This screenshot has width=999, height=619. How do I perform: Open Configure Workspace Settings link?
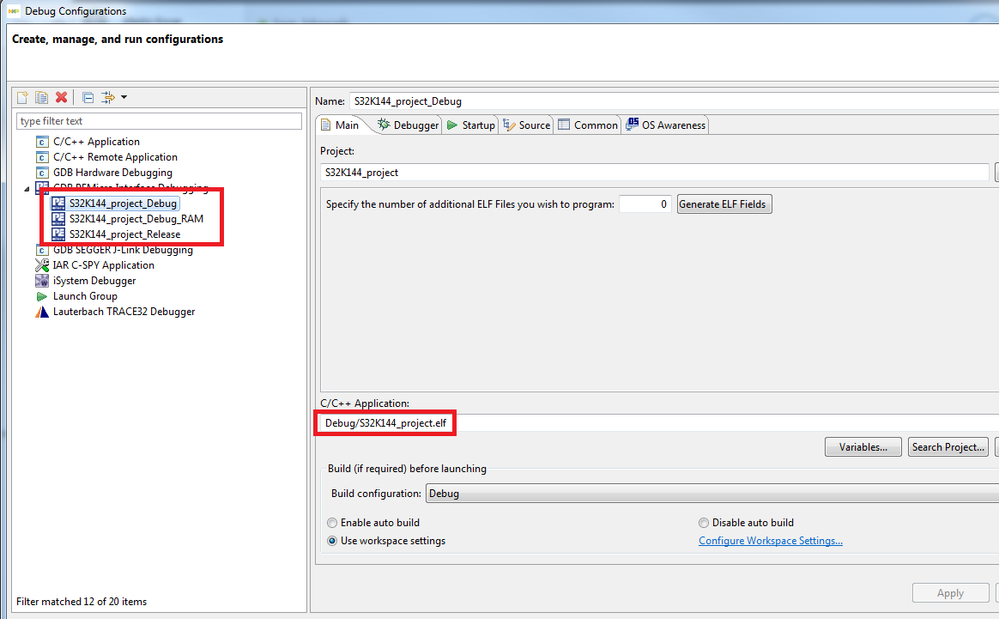pyautogui.click(x=770, y=541)
